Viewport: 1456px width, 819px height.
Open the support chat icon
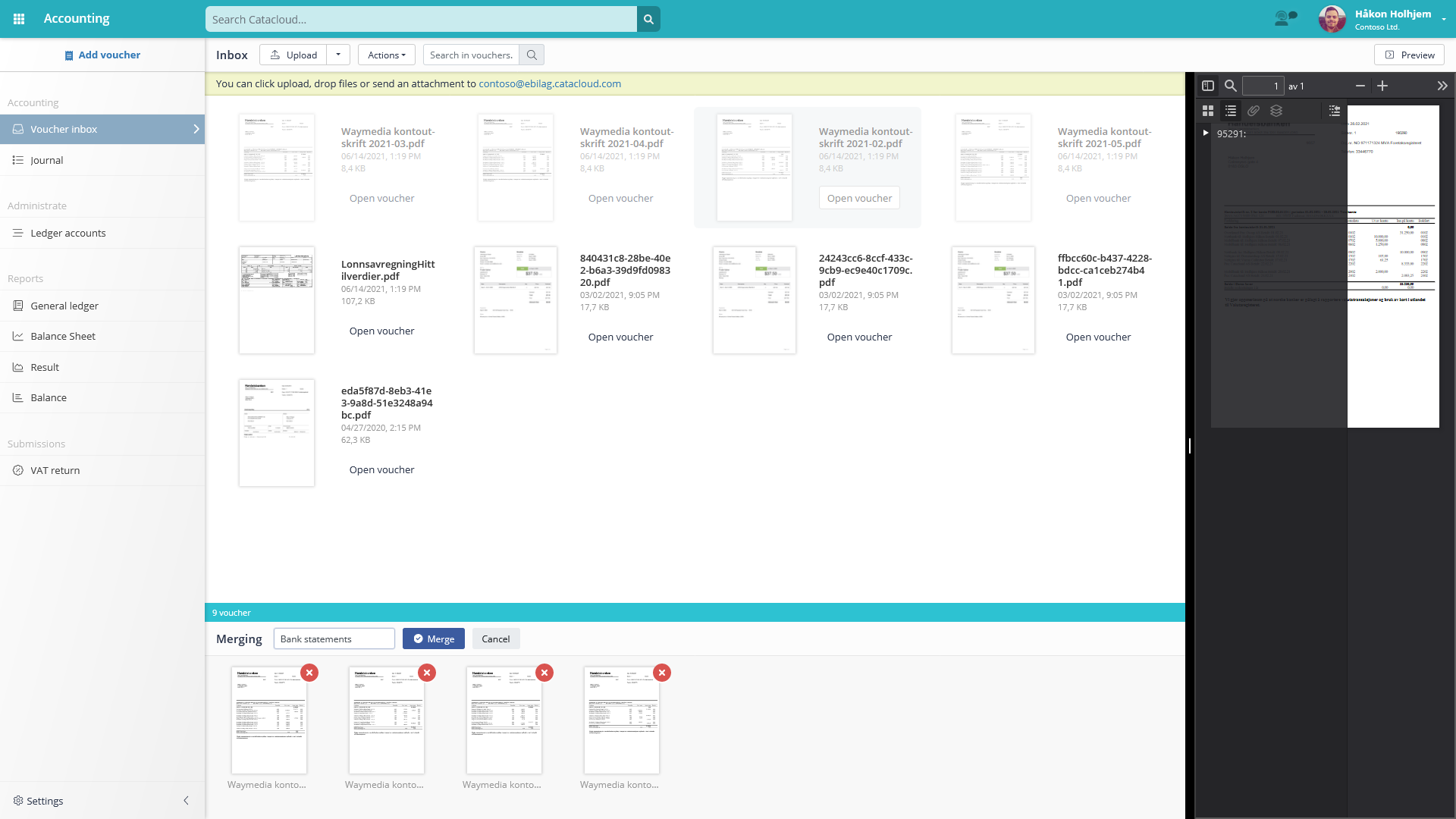[1285, 18]
